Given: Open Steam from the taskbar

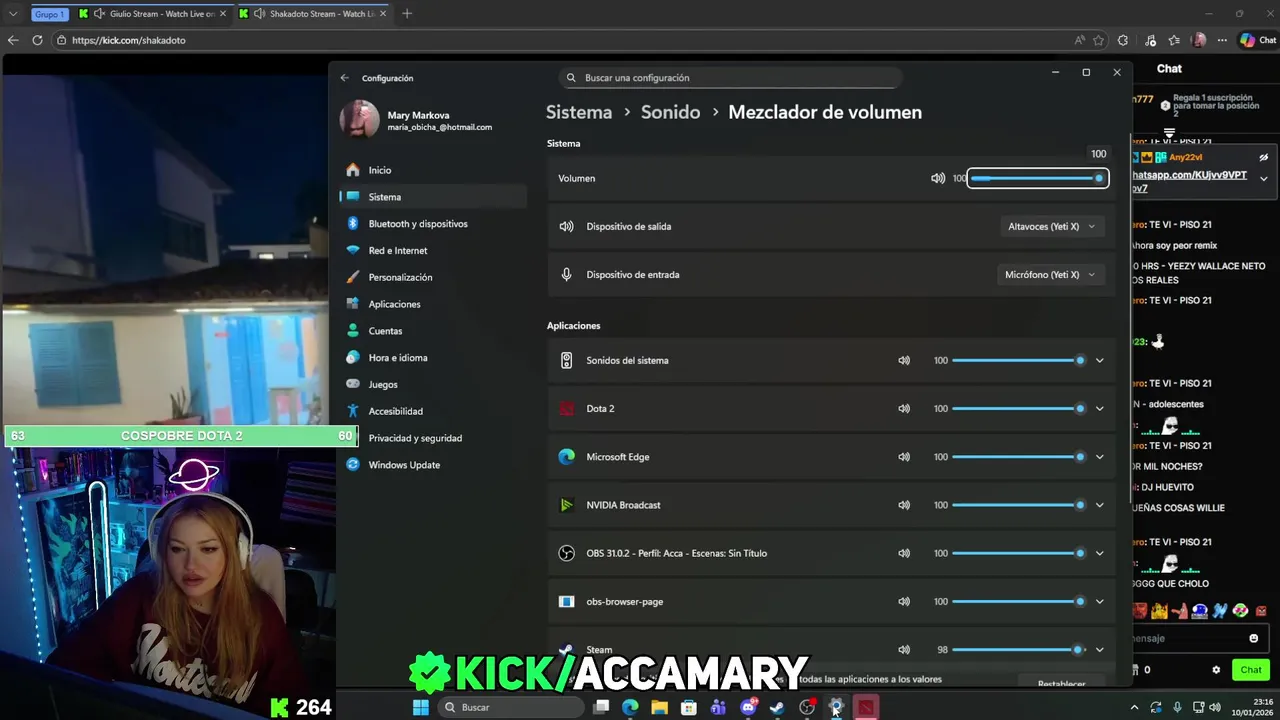Looking at the screenshot, I should (x=777, y=707).
